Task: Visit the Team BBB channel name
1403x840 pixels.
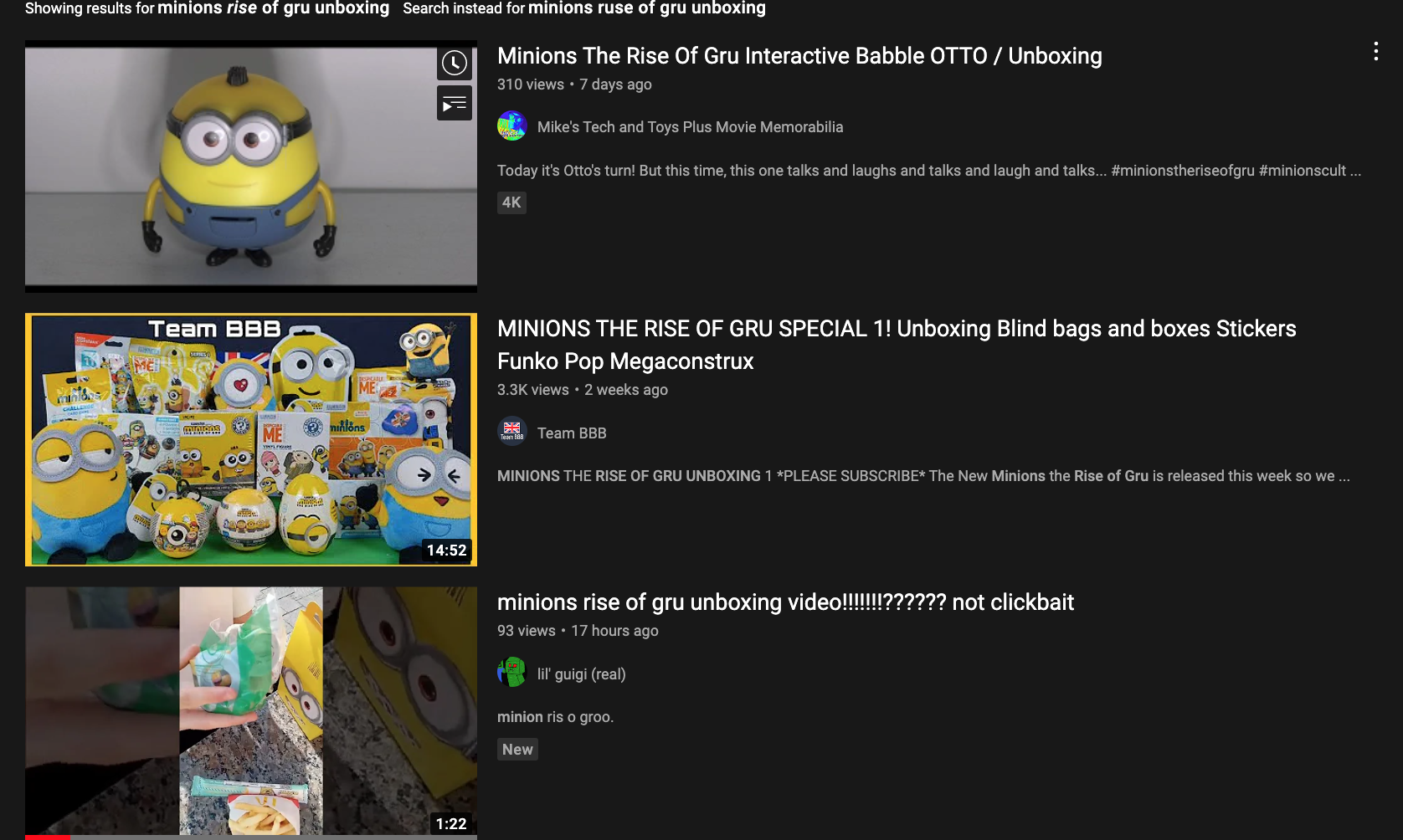Action: click(x=572, y=433)
